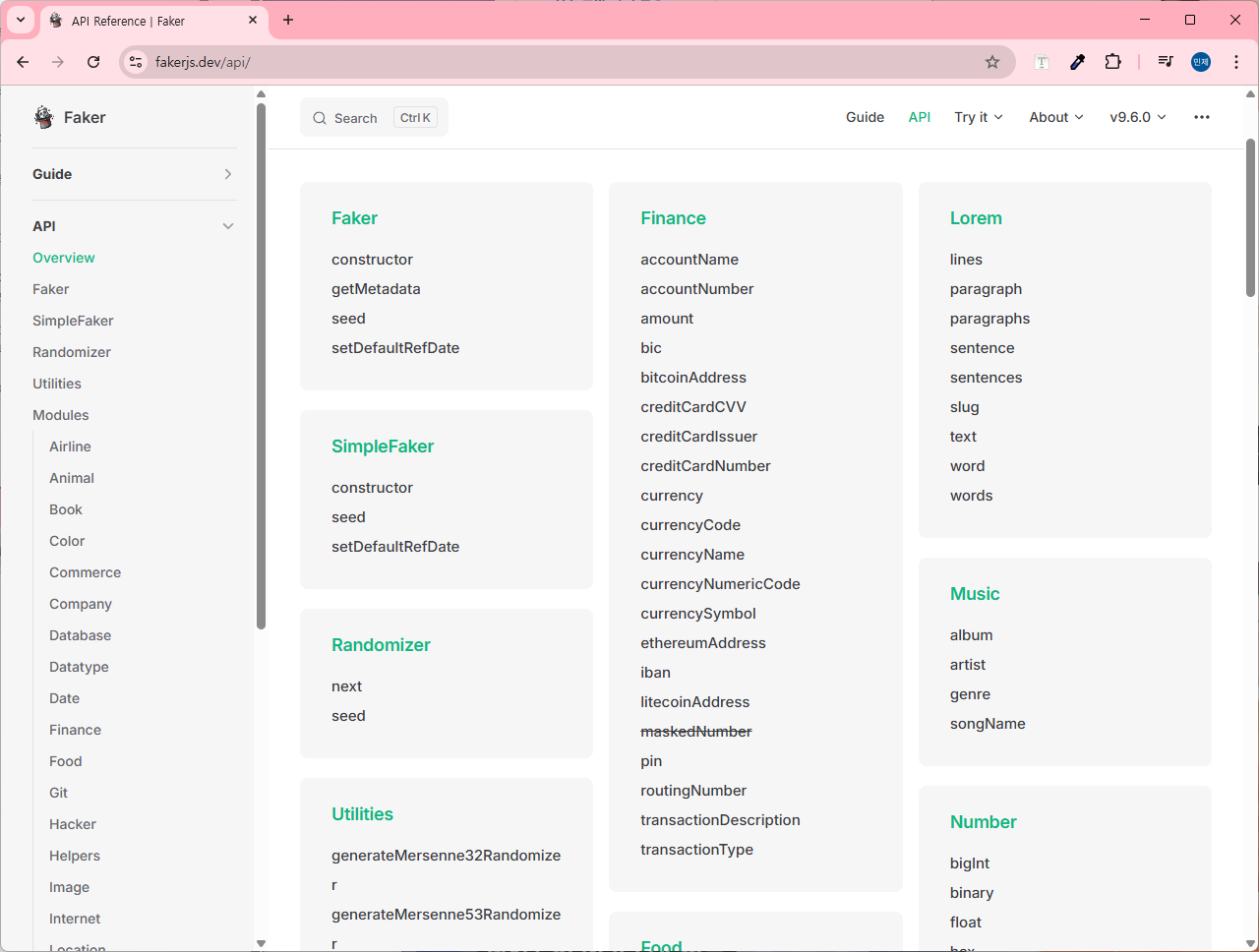Image resolution: width=1259 pixels, height=952 pixels.
Task: Open the Finance card heading
Action: 673,218
